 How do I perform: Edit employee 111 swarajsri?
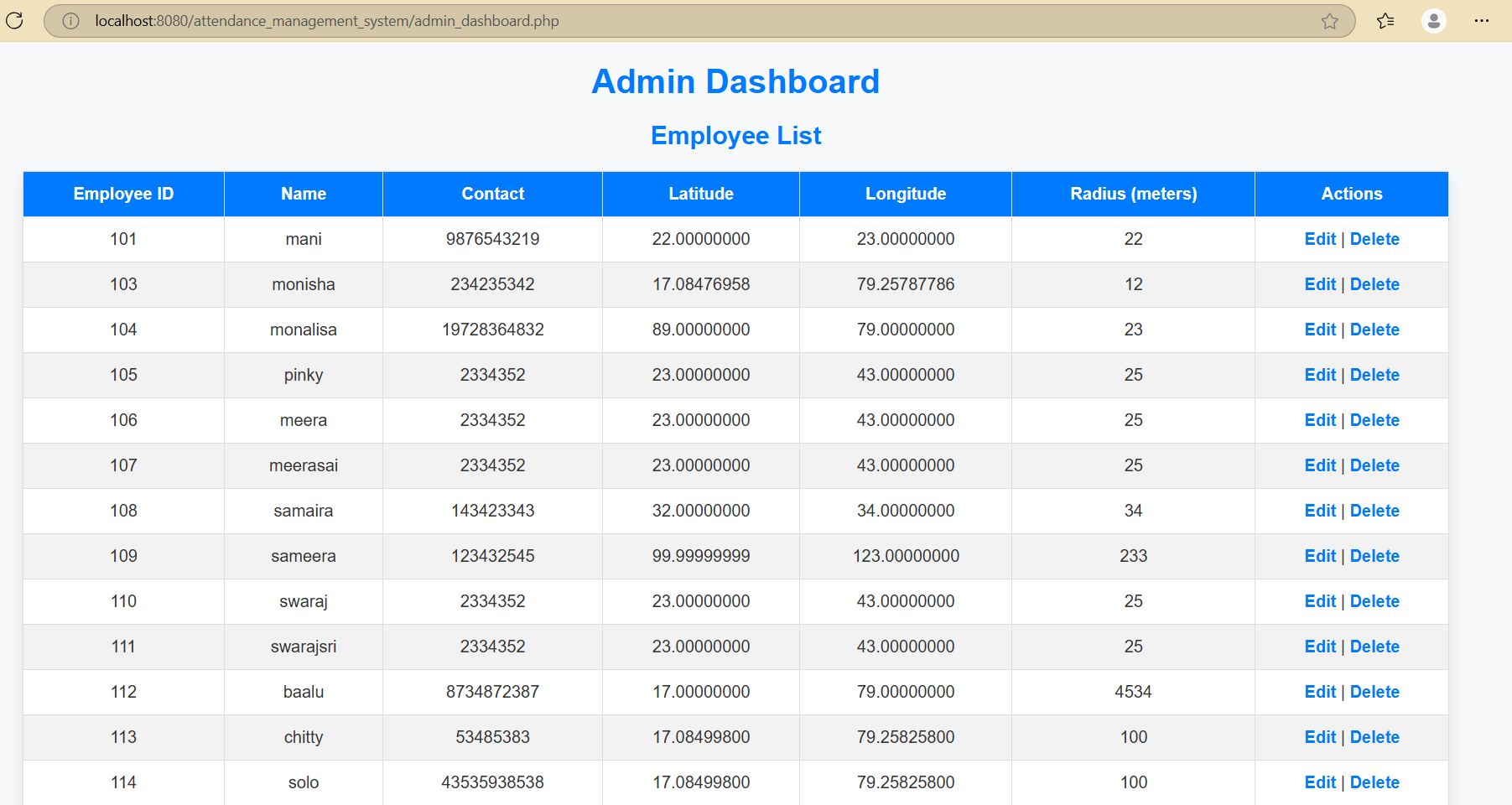coord(1320,647)
